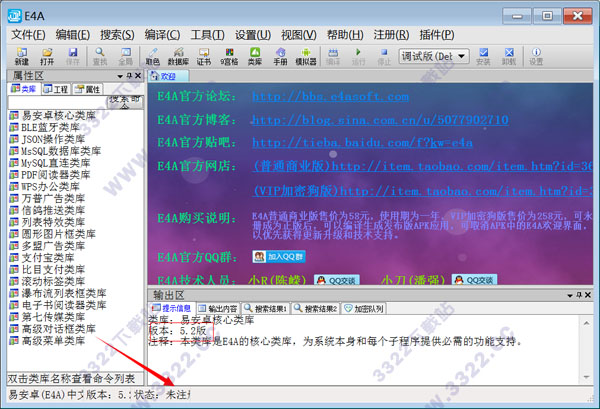Screen dimensions: 600x409
Task: Open the blog.sina.com.cn blog link
Action: click(x=380, y=120)
